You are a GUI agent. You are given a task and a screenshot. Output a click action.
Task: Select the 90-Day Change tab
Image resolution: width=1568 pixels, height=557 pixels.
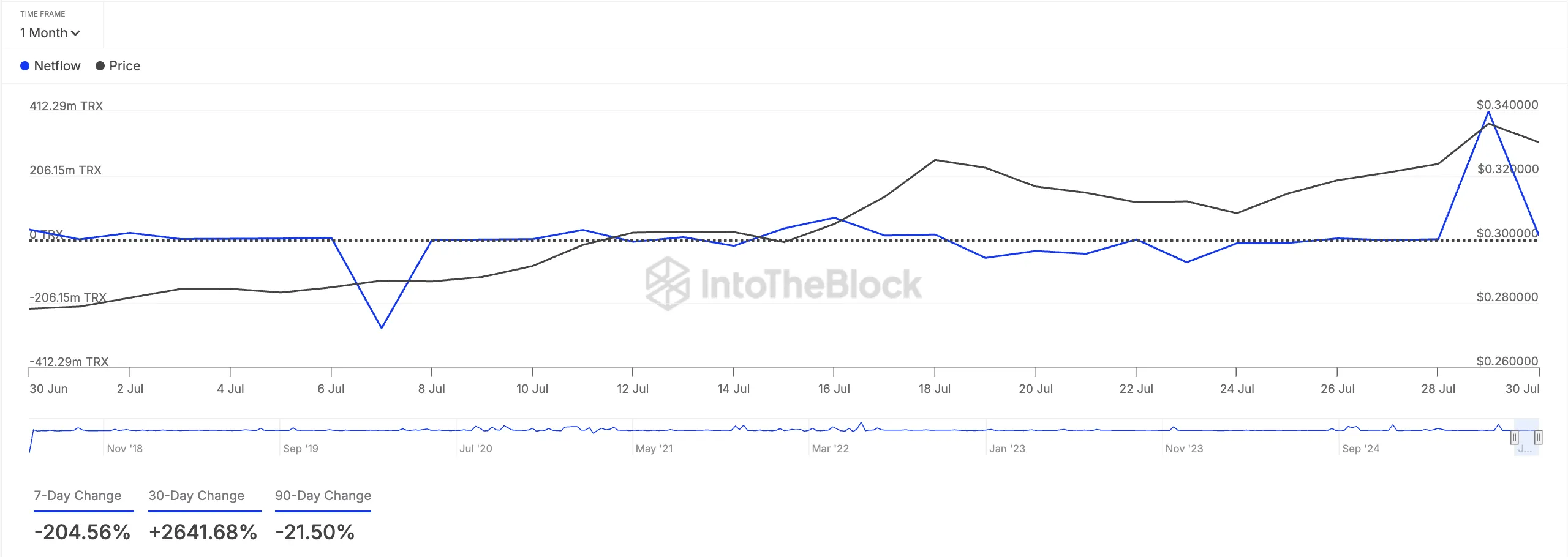click(x=323, y=495)
